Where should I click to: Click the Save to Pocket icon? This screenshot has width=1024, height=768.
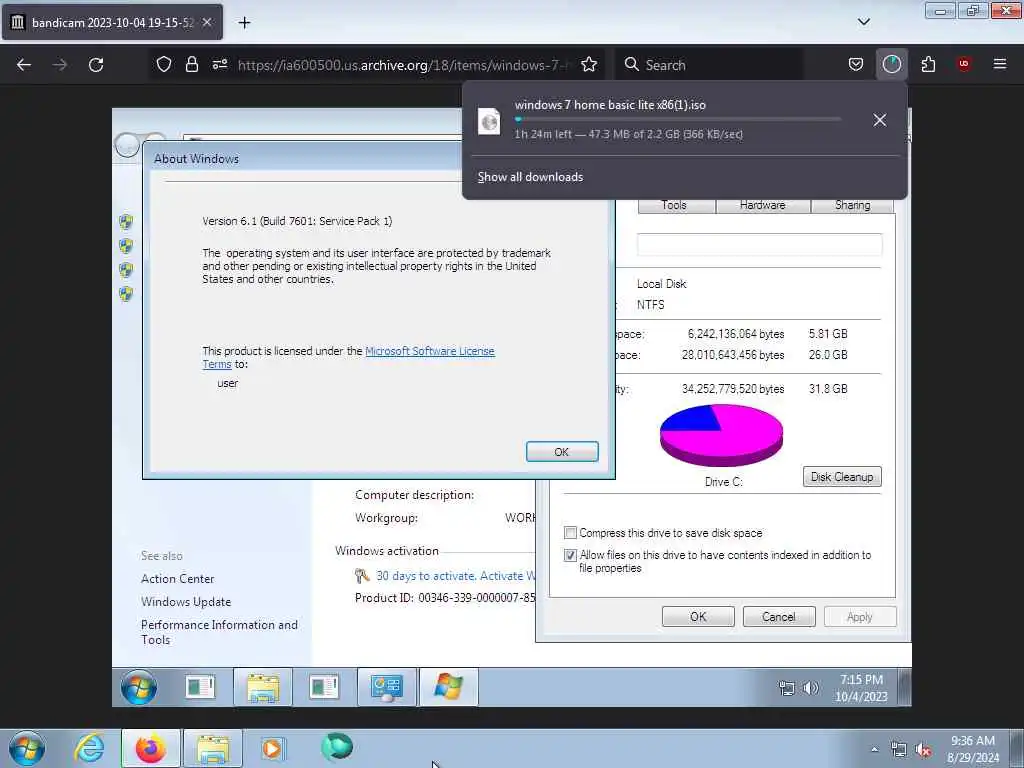856,64
